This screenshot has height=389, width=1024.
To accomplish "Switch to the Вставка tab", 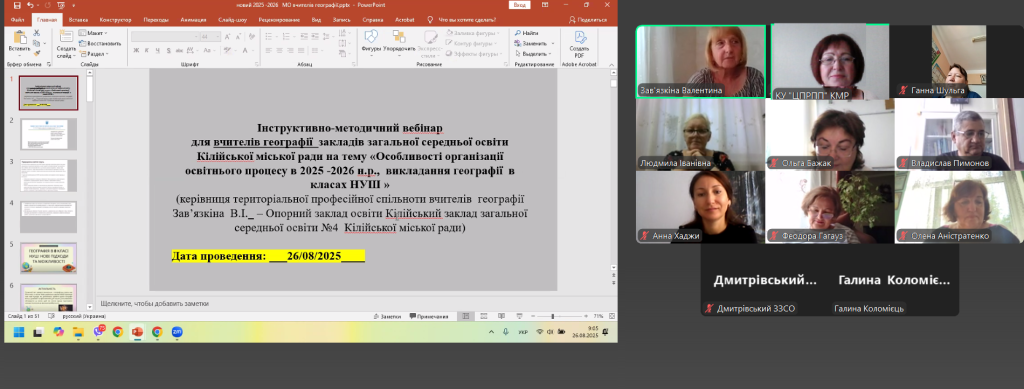I will click(78, 20).
